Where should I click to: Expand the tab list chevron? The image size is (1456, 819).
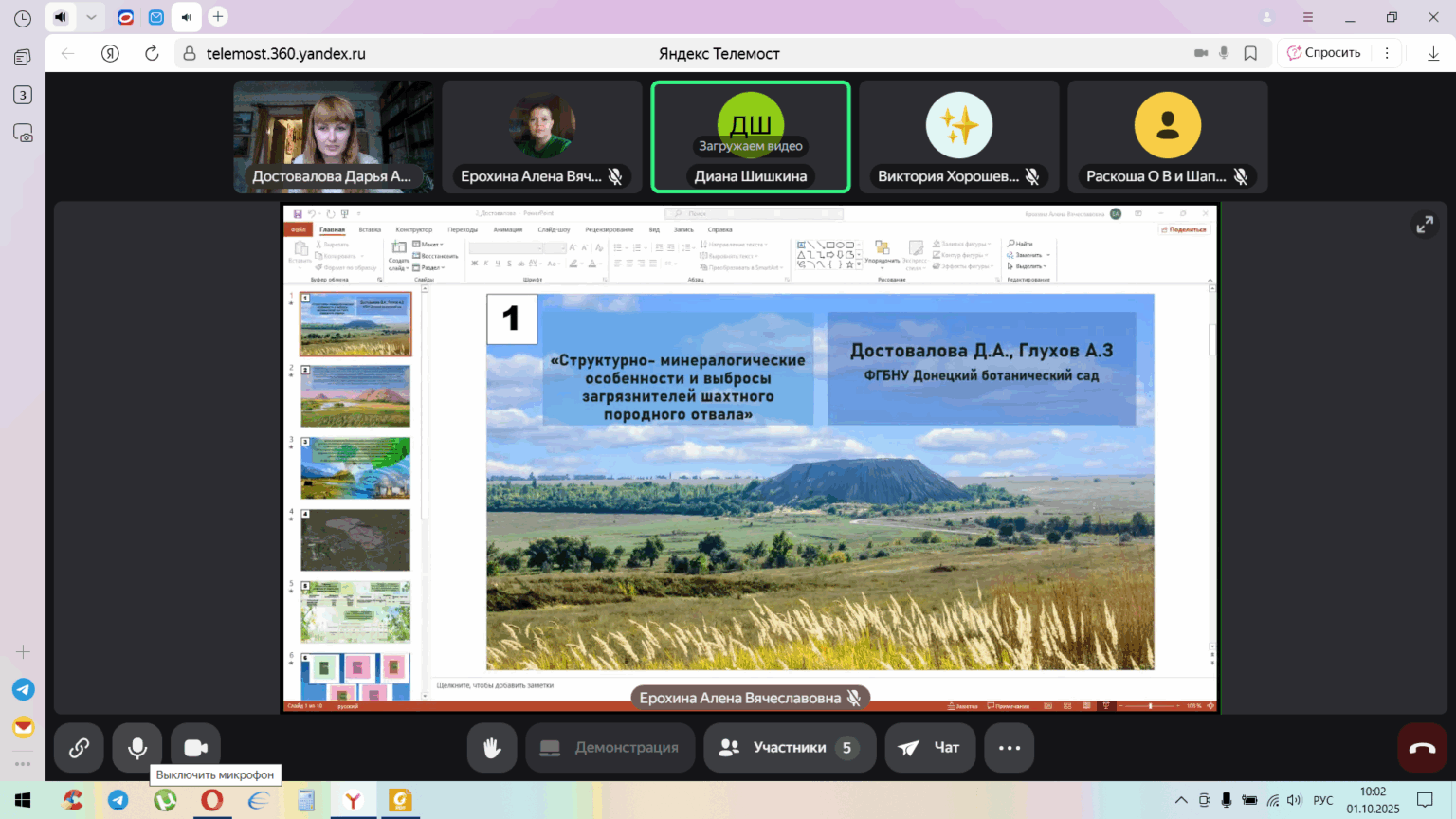(x=91, y=17)
